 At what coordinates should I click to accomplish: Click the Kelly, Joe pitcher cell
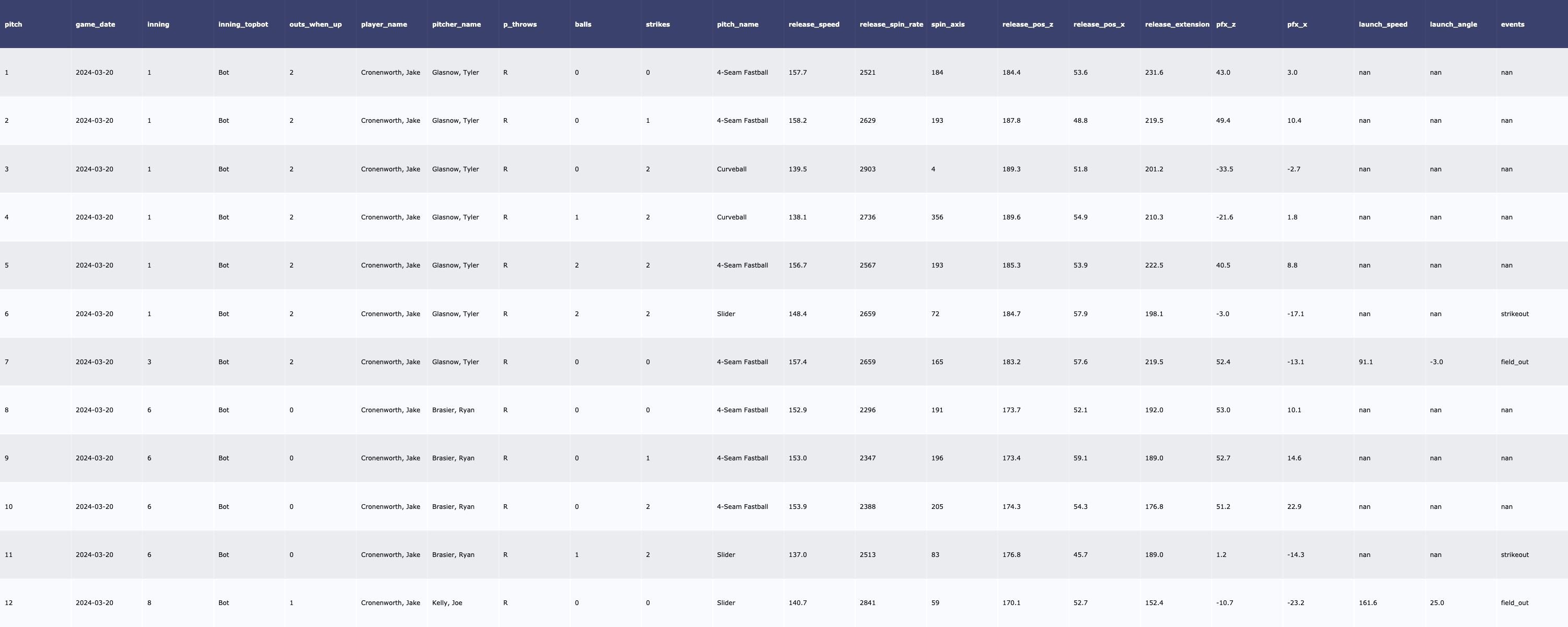tap(447, 602)
